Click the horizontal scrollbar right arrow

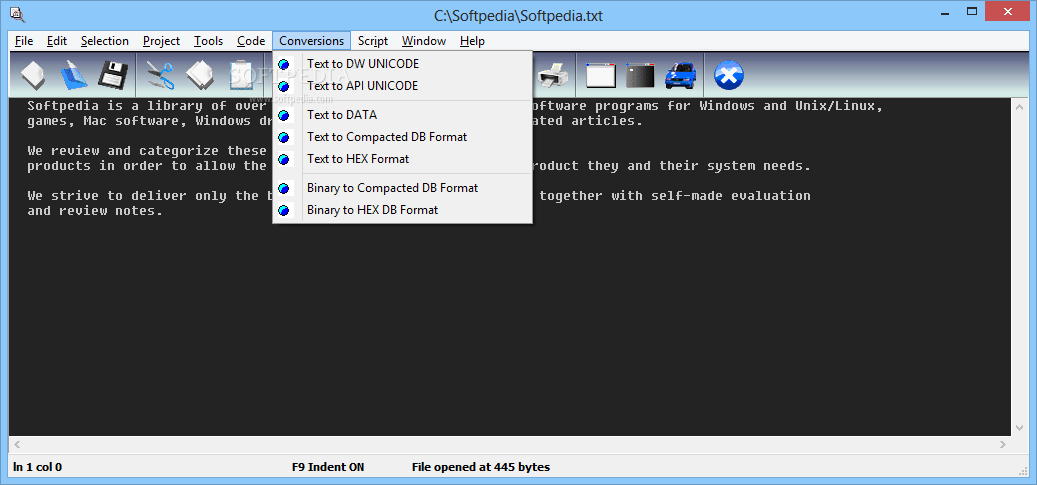(x=1003, y=445)
